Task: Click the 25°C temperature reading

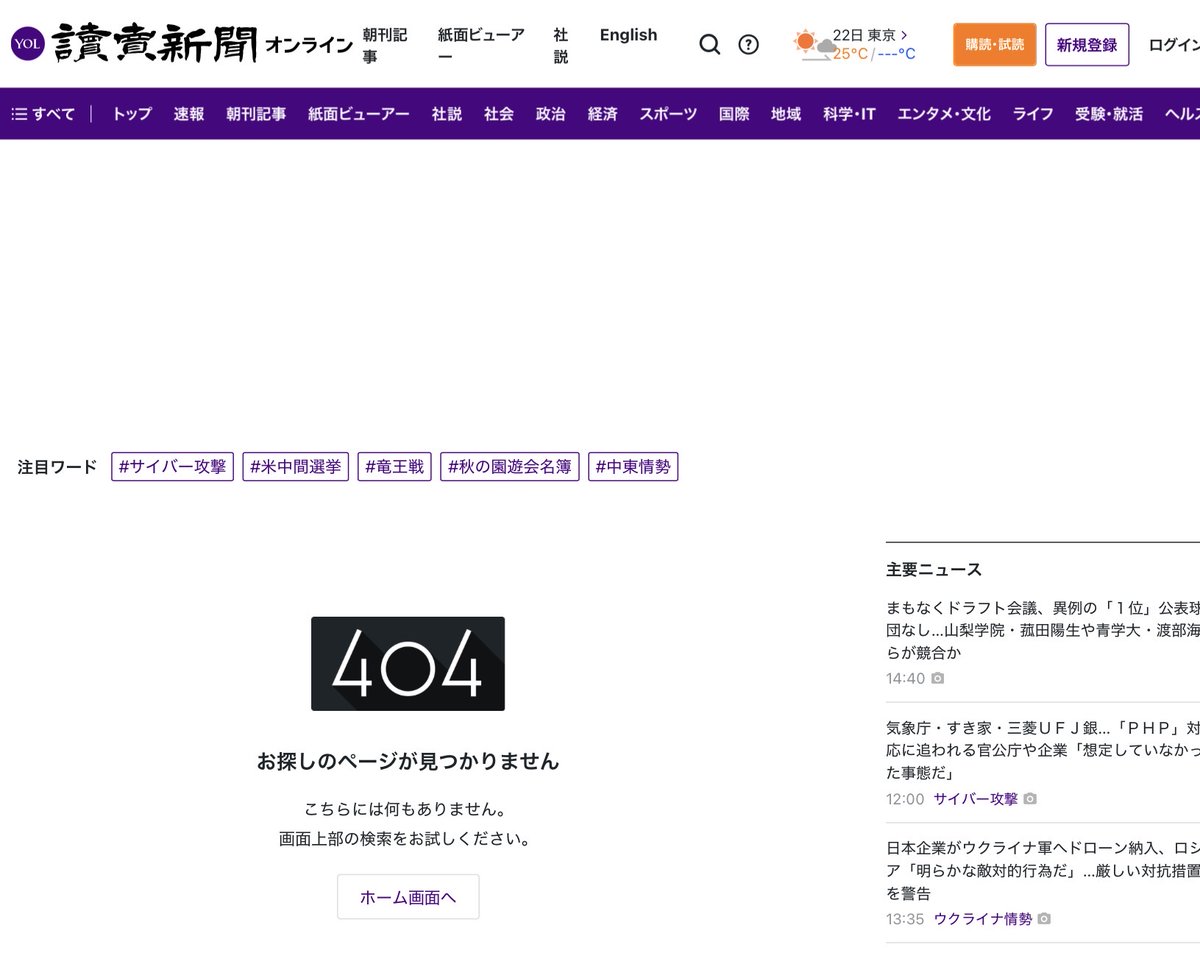Action: pyautogui.click(x=851, y=54)
